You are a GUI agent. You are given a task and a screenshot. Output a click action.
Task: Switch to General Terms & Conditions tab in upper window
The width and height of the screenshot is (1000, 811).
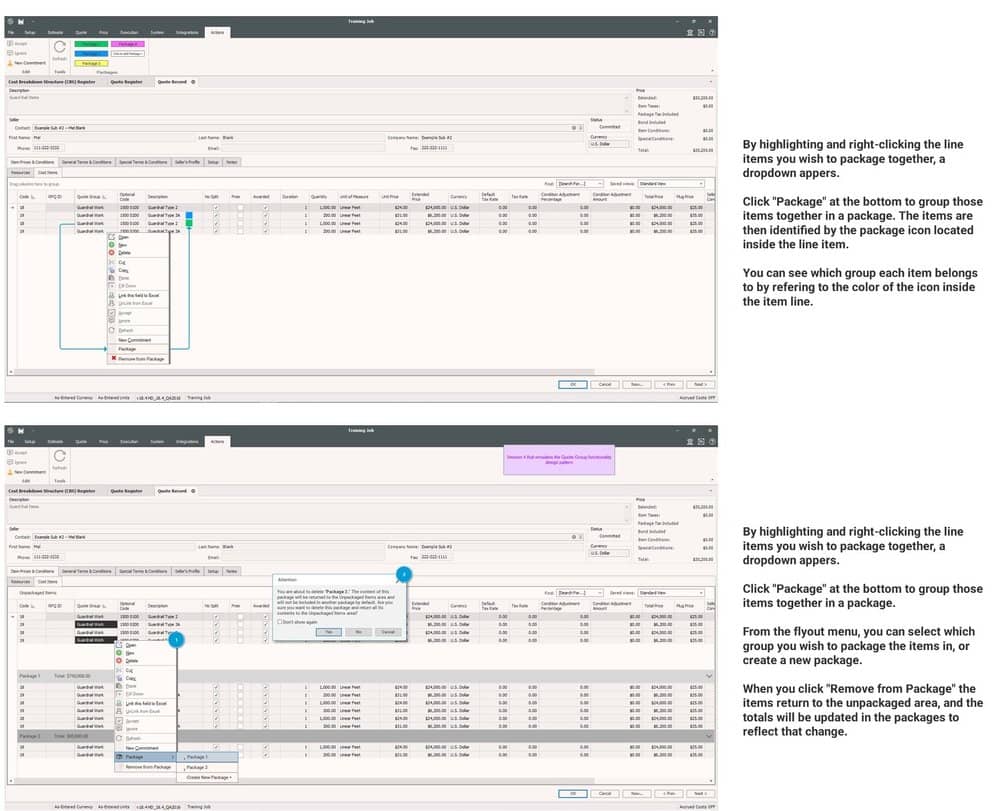[x=86, y=161]
